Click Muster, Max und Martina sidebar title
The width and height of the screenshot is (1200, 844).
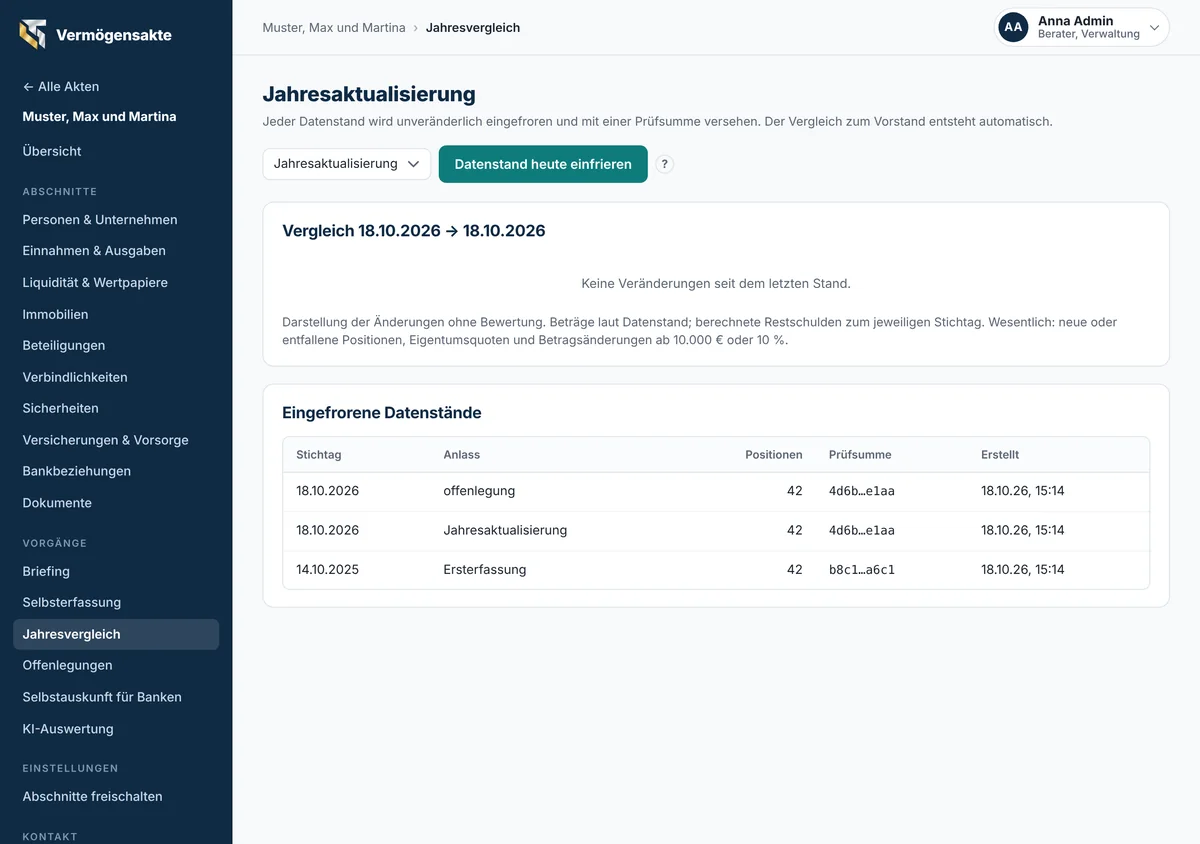click(x=99, y=116)
